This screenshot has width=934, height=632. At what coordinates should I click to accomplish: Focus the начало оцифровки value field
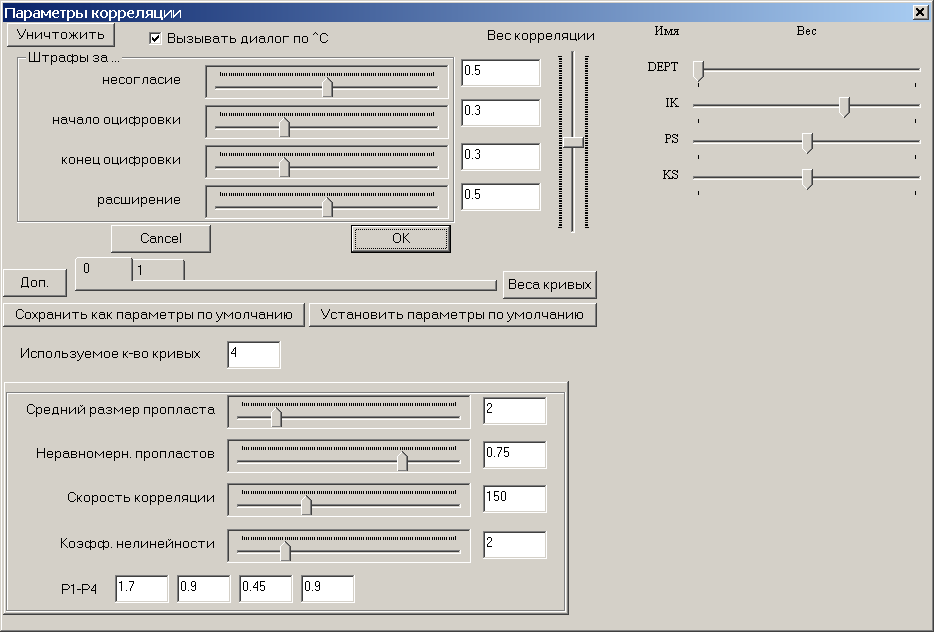(501, 113)
